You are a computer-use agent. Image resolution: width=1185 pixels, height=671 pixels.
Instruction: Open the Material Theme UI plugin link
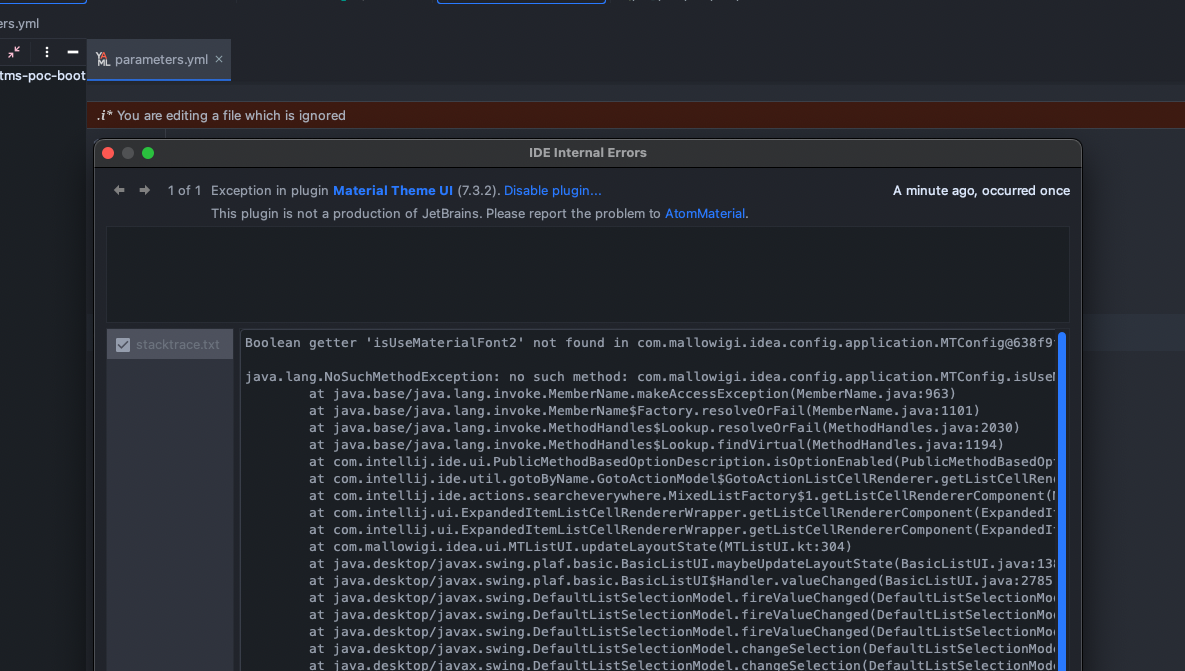click(394, 190)
